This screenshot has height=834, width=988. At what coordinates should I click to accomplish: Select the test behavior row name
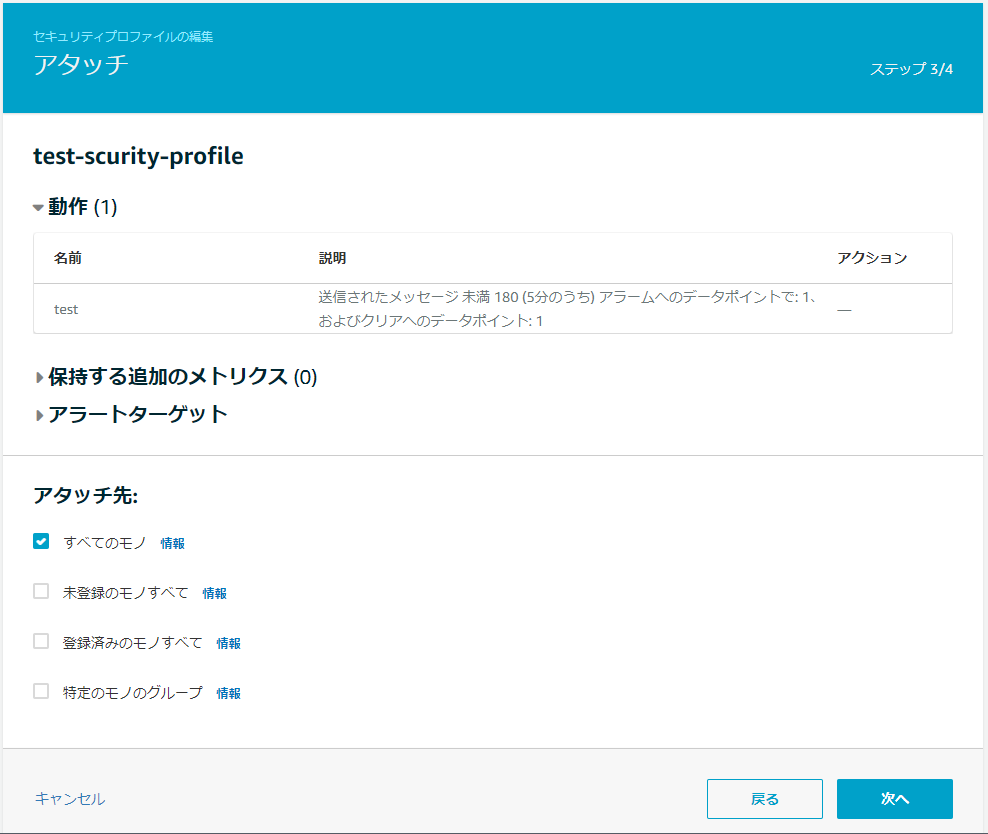pyautogui.click(x=66, y=310)
